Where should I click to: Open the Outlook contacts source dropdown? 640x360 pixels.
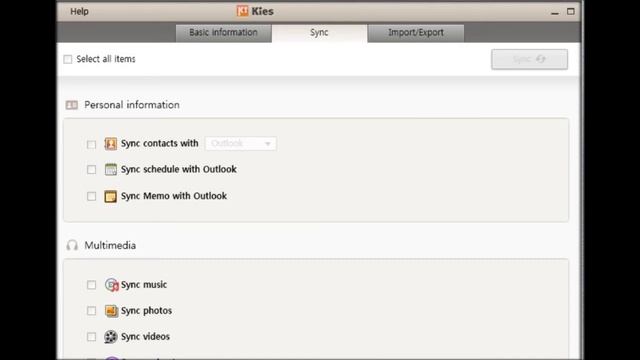241,144
